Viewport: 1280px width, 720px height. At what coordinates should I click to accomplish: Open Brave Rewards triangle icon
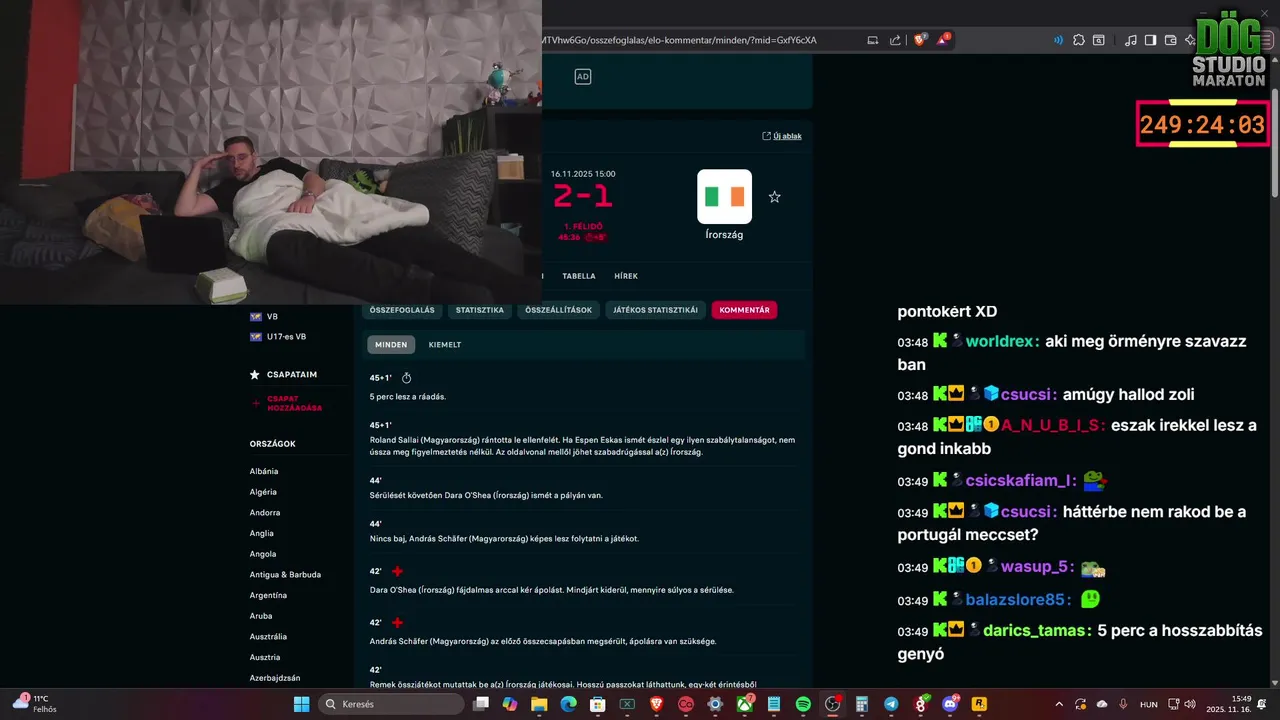[943, 40]
